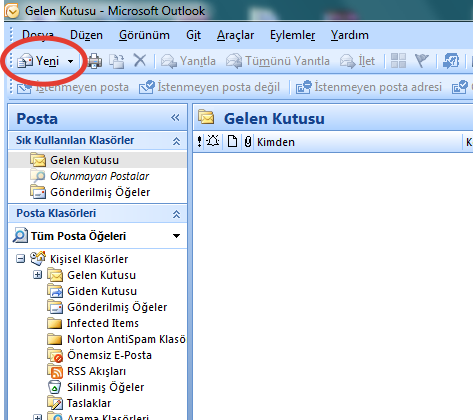
Task: Open the Araçlar menu
Action: tap(235, 35)
